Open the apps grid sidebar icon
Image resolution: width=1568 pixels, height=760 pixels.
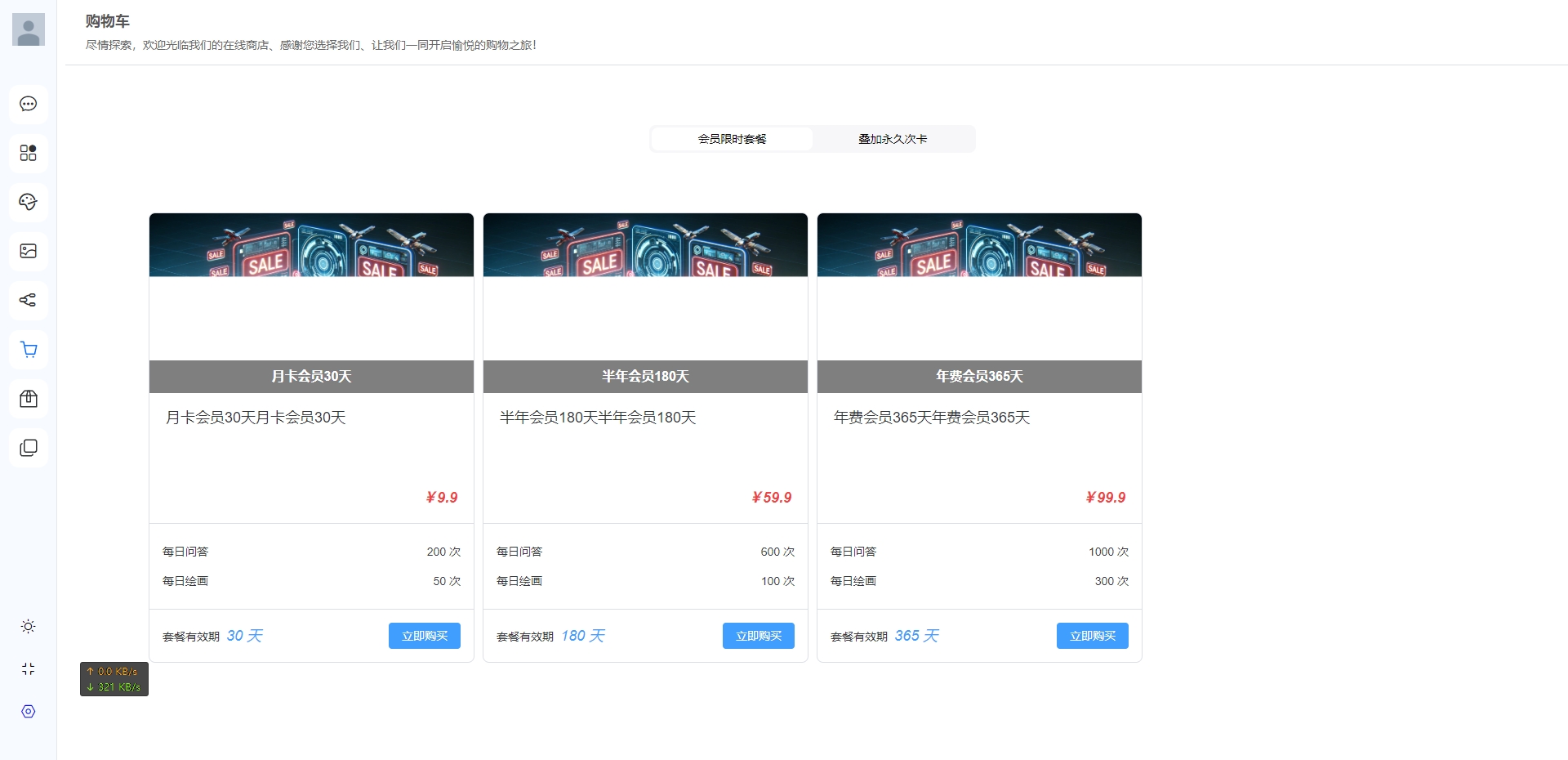29,153
